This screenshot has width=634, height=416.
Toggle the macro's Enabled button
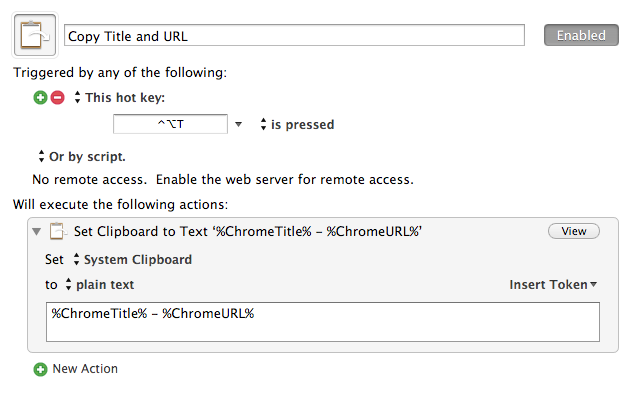[x=581, y=35]
